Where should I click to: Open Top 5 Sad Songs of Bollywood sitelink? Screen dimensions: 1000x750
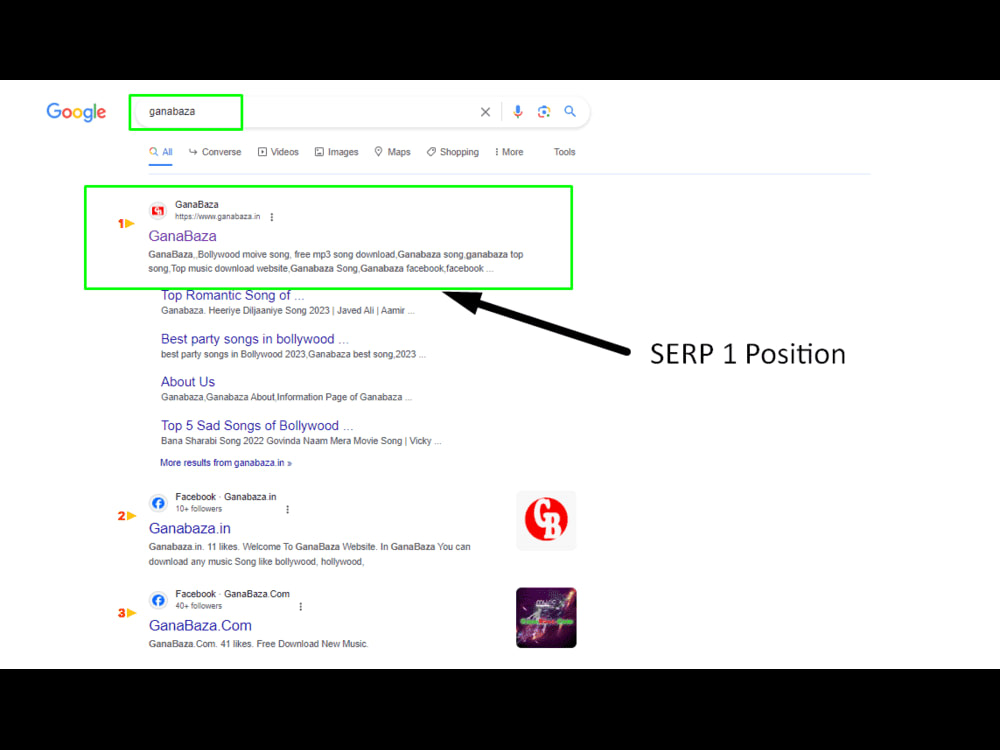(257, 425)
